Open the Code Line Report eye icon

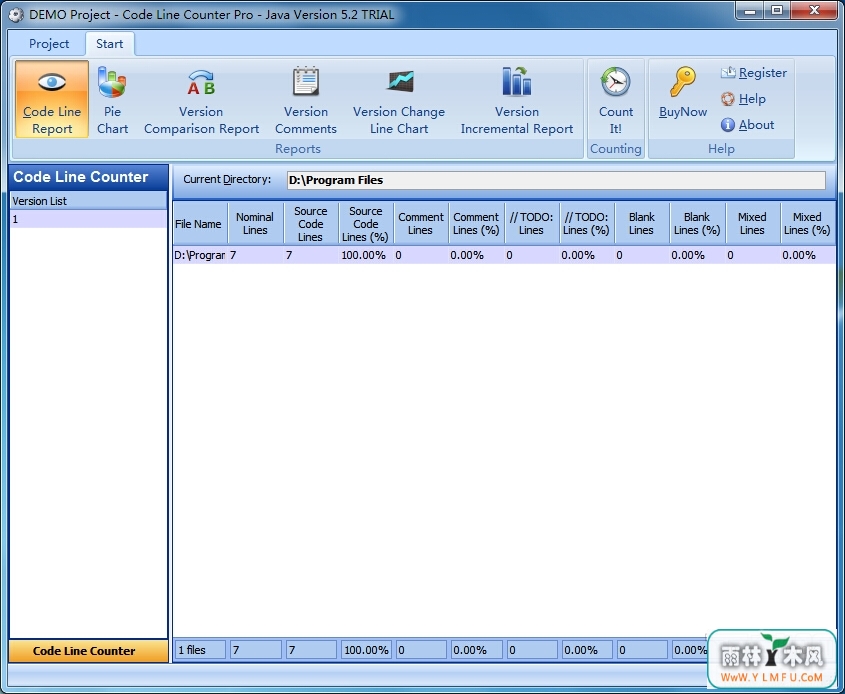pyautogui.click(x=52, y=82)
